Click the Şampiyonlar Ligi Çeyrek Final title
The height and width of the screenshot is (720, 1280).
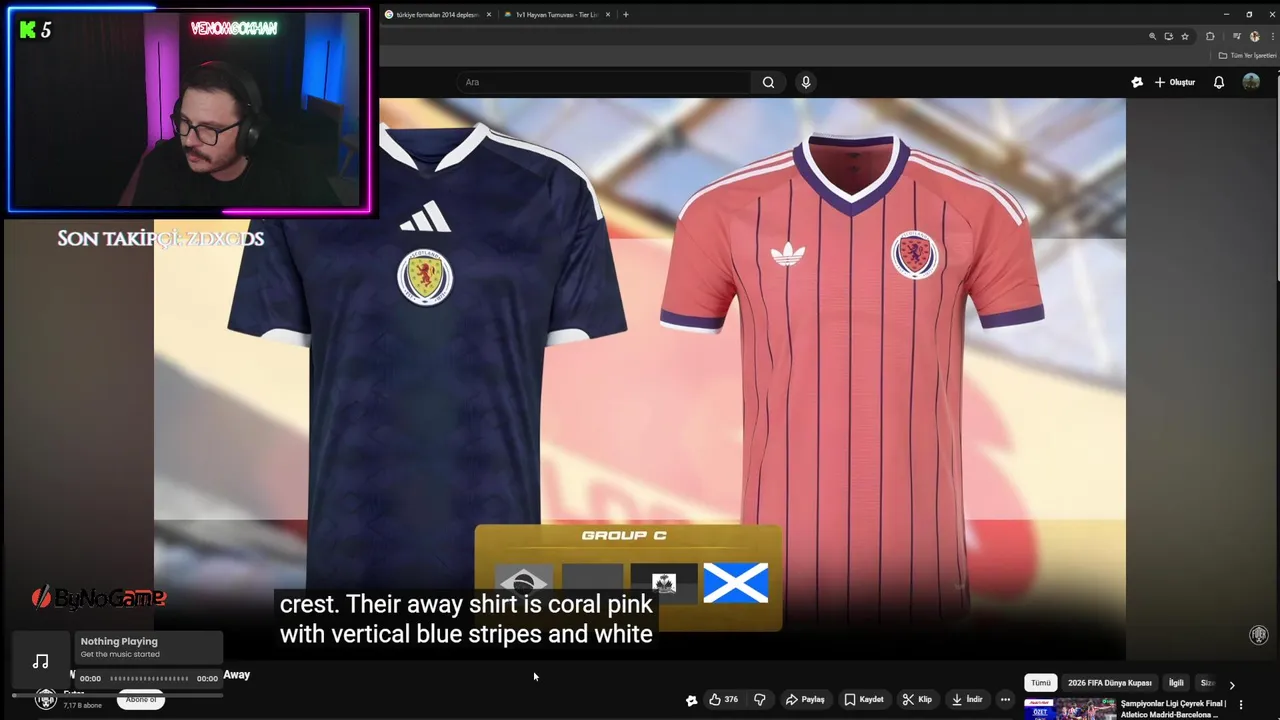pyautogui.click(x=1173, y=709)
